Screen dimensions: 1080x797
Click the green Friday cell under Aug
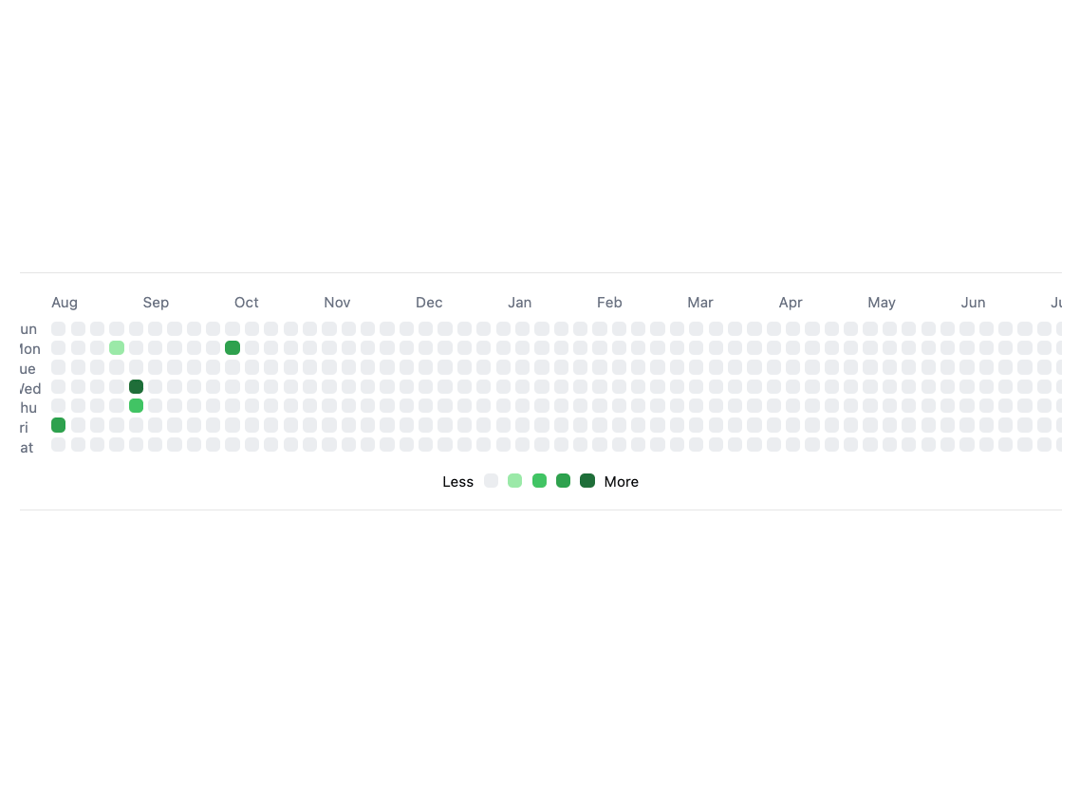(59, 425)
